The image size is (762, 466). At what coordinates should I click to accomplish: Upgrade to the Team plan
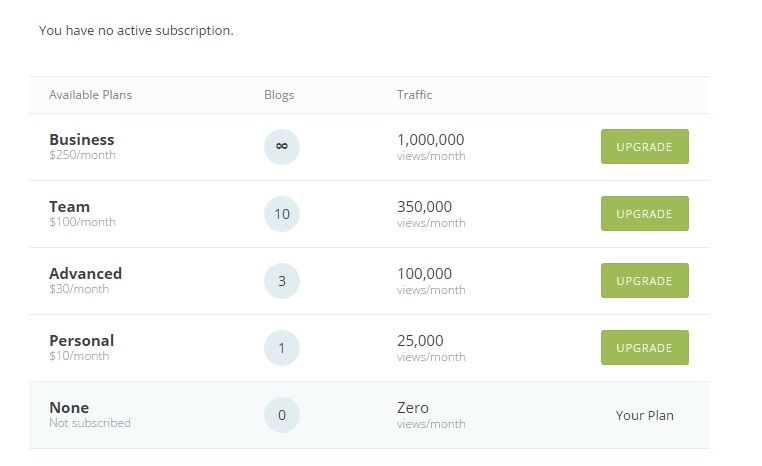(x=644, y=213)
